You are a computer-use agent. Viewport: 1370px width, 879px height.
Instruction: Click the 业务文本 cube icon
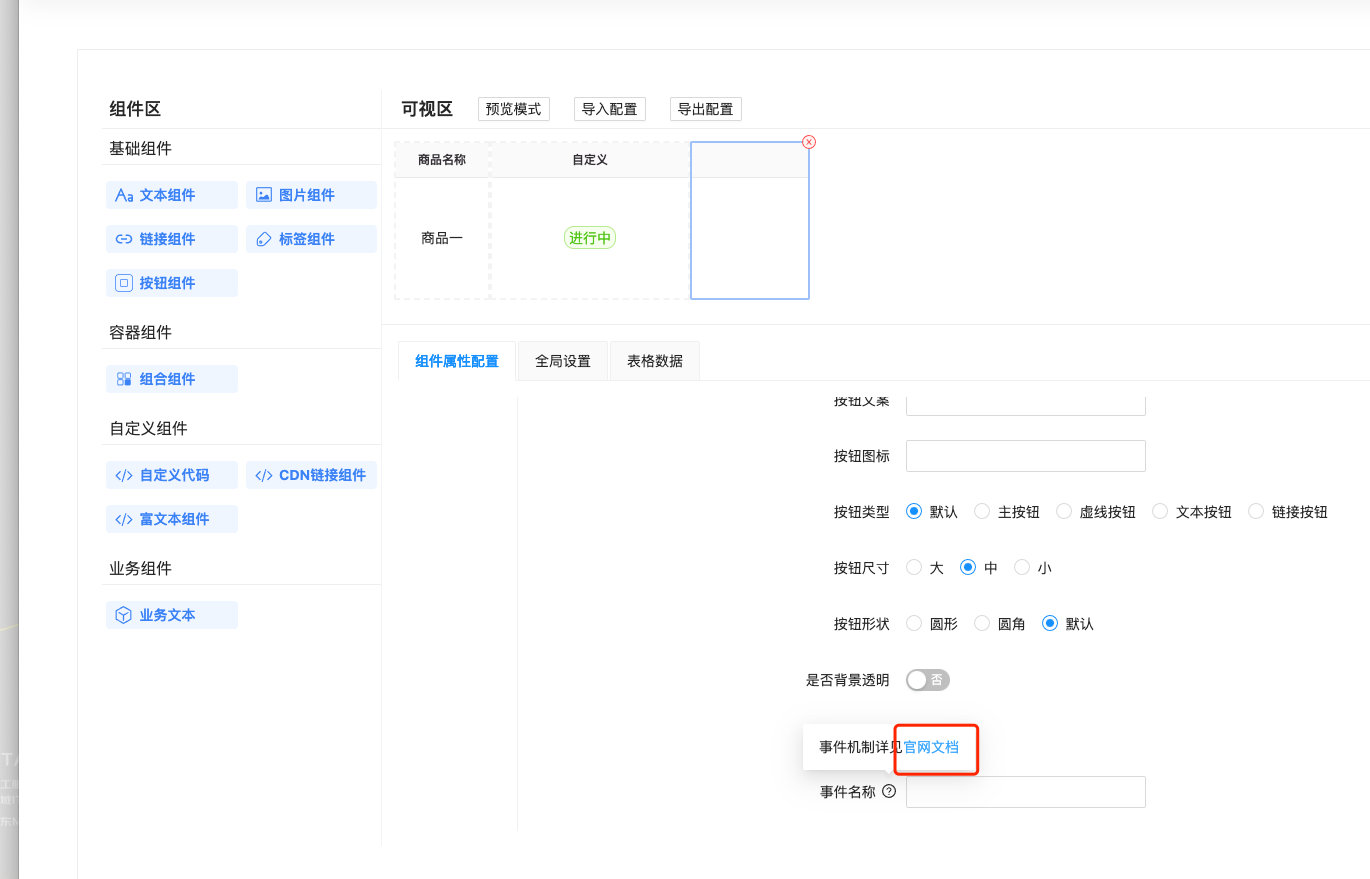(124, 615)
